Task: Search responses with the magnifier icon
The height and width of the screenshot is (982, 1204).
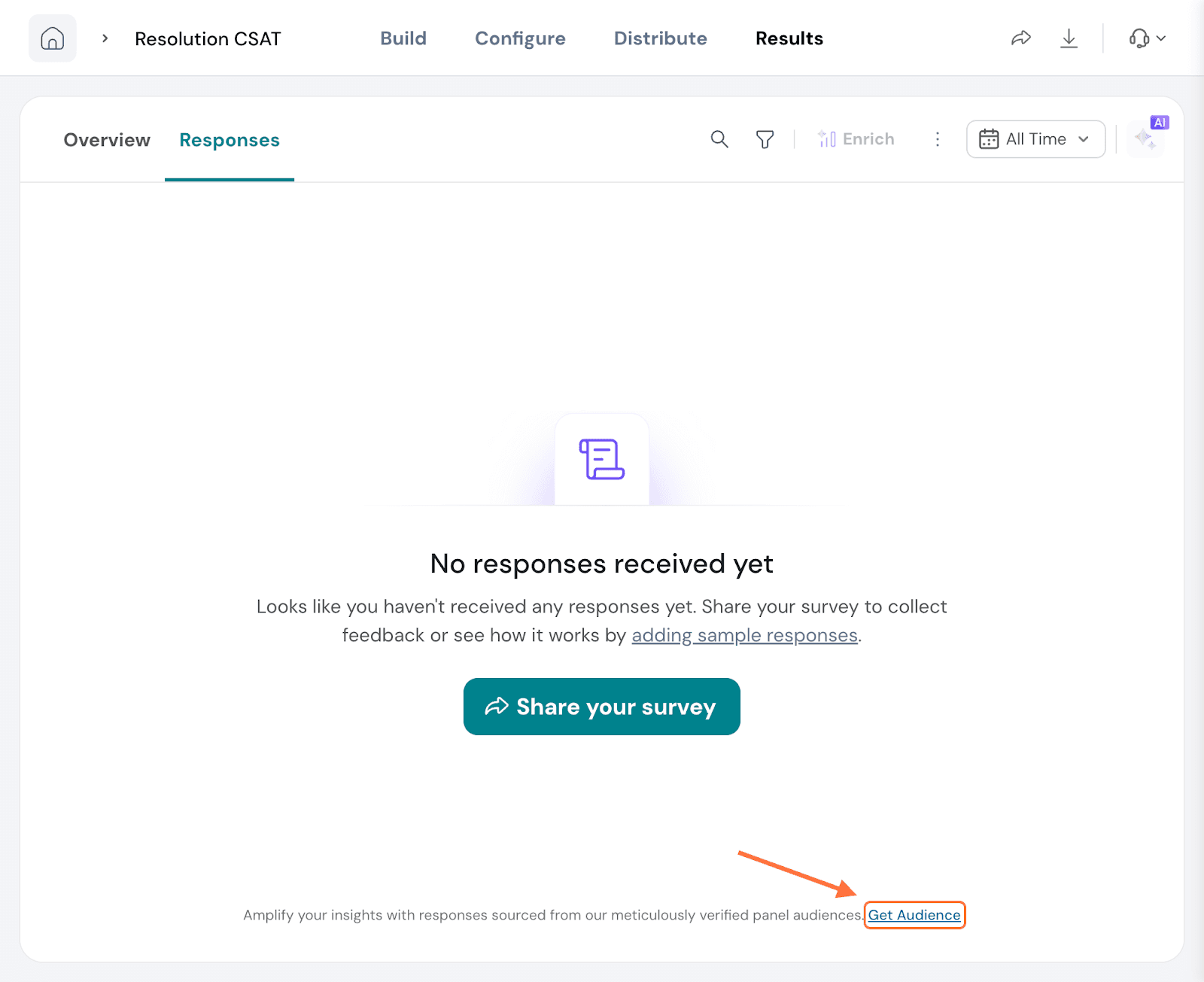Action: [x=719, y=139]
